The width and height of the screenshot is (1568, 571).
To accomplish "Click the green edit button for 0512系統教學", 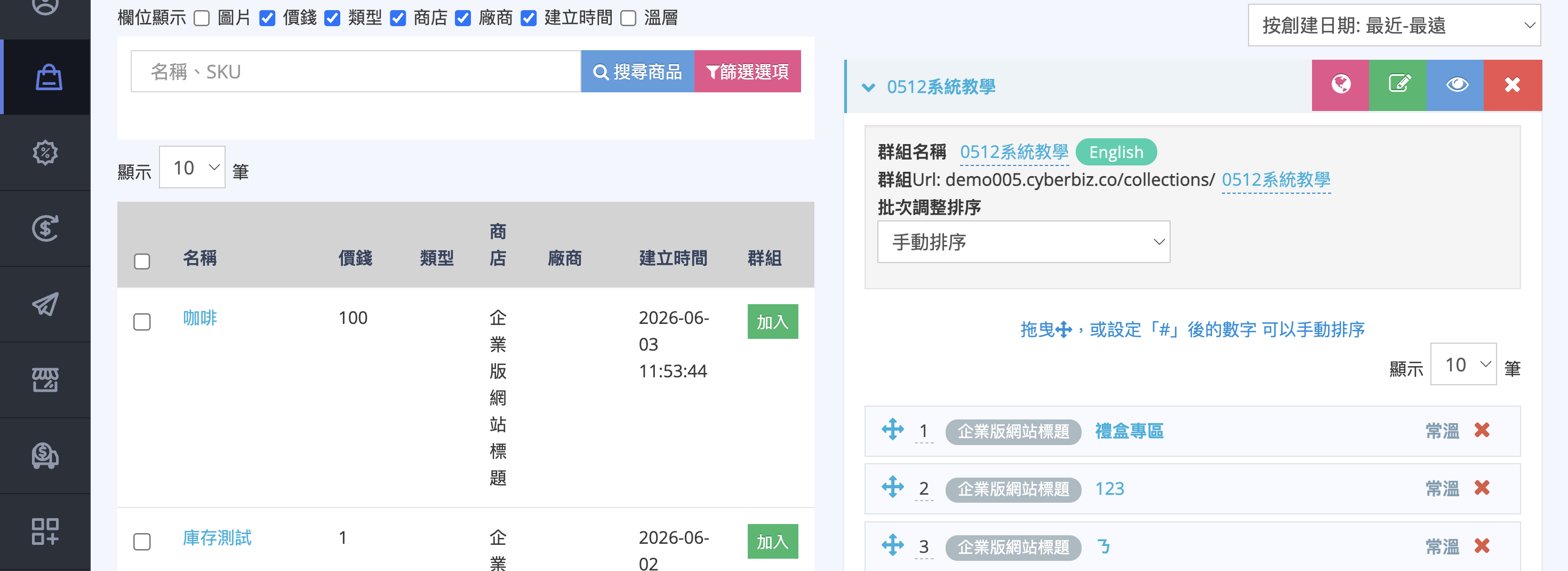I will coord(1397,85).
